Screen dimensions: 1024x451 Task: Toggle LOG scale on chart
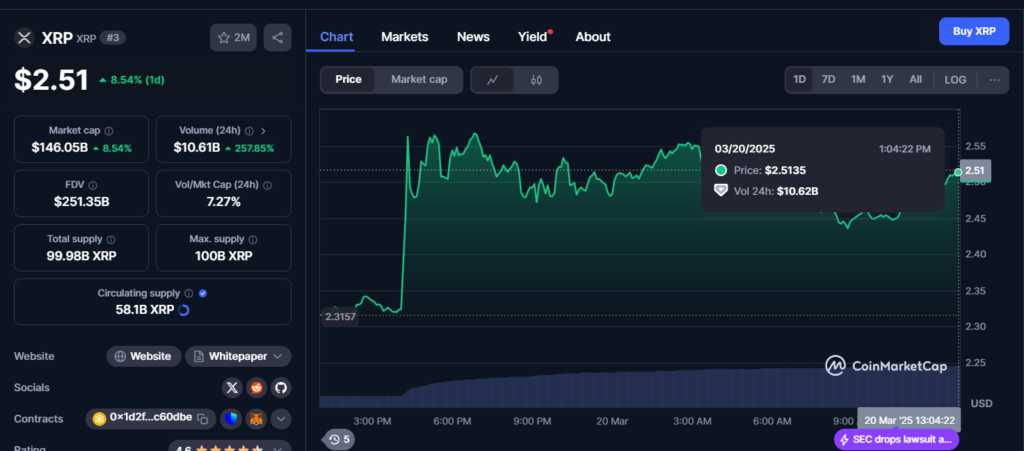(x=955, y=80)
